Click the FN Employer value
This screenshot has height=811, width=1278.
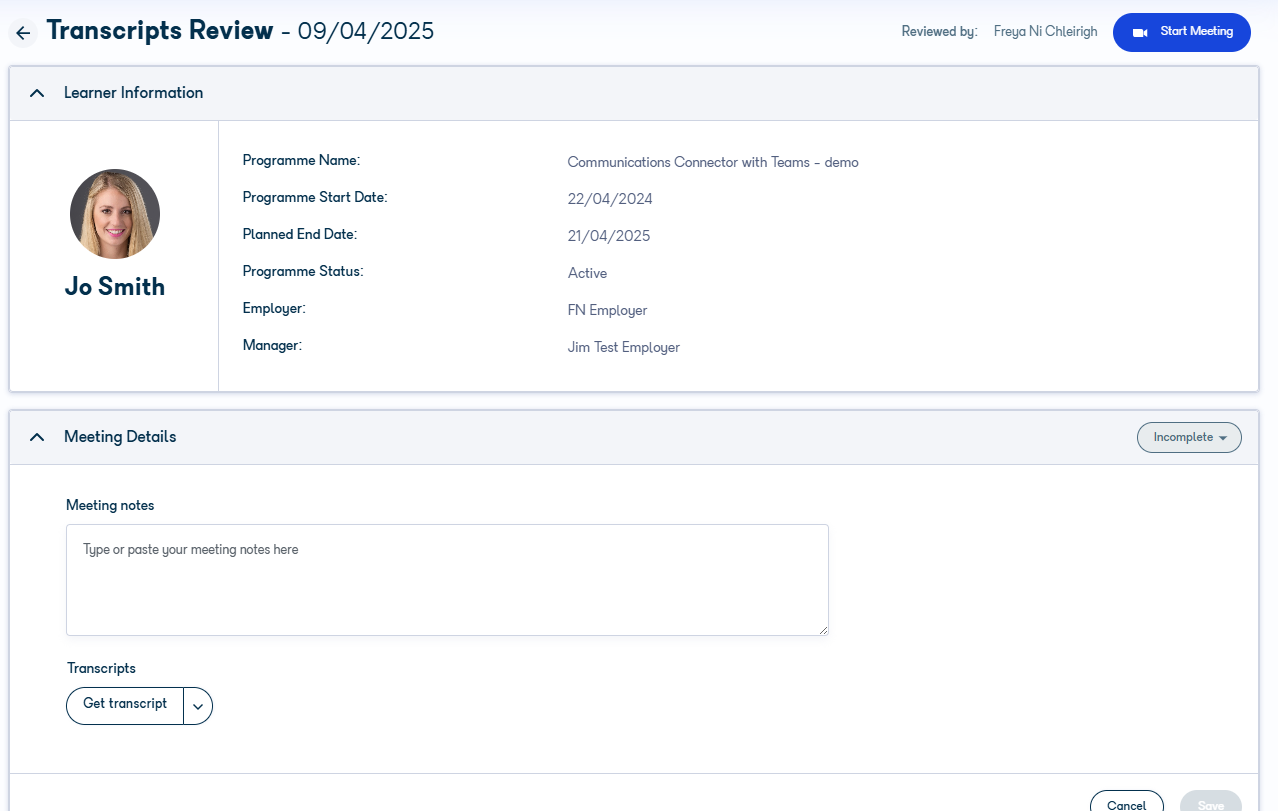(x=607, y=311)
